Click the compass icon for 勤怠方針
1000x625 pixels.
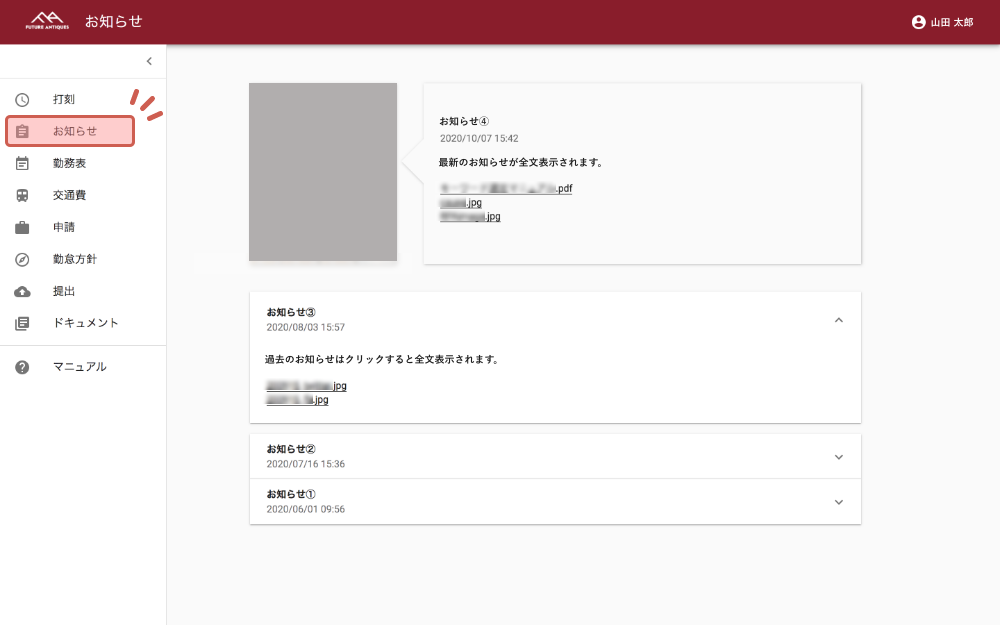pyautogui.click(x=22, y=259)
